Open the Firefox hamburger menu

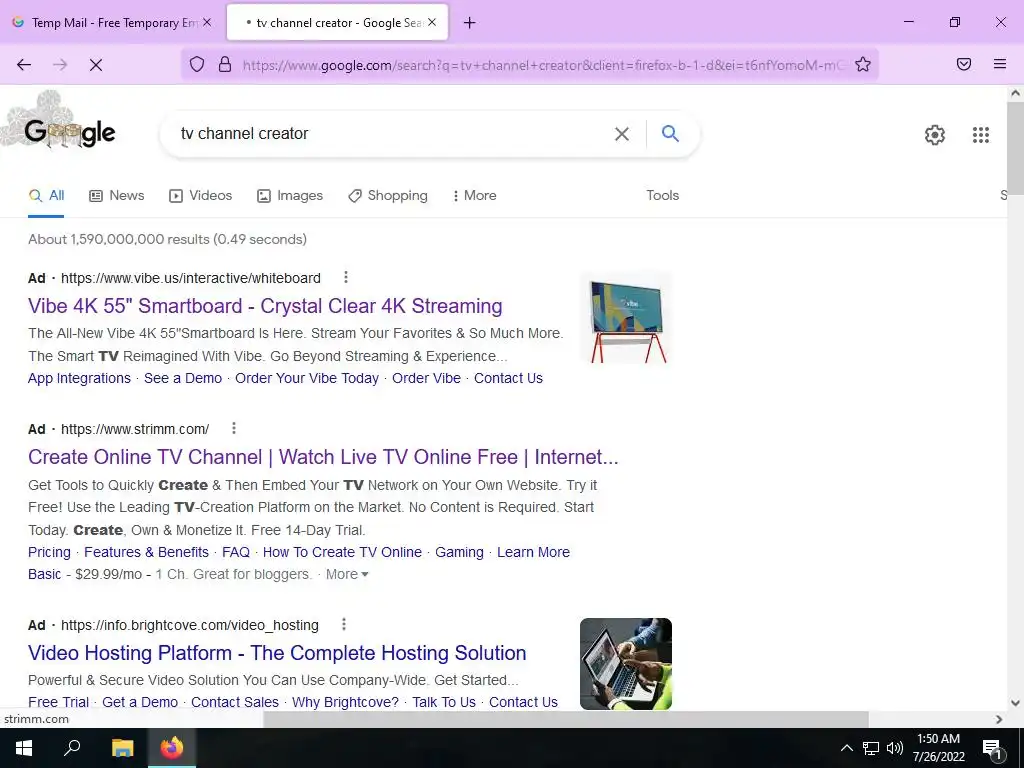(1000, 64)
